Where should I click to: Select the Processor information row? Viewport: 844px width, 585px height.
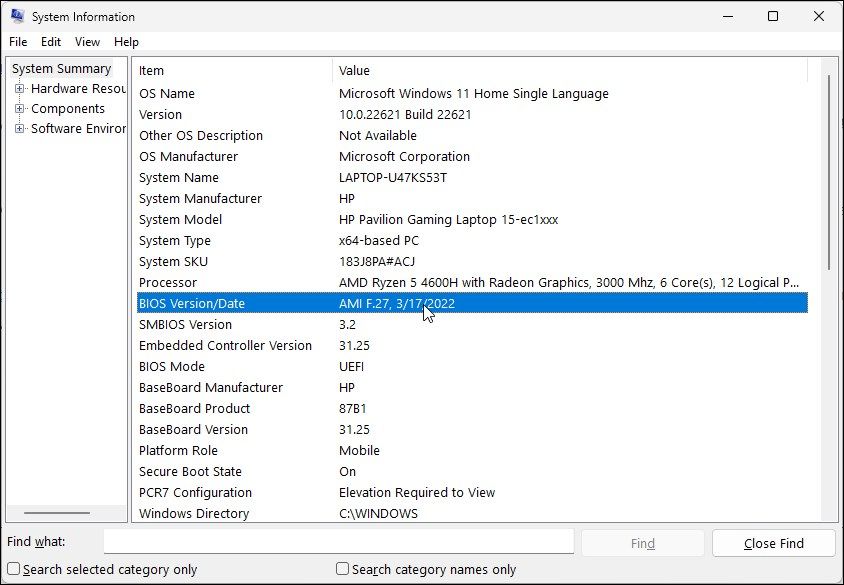[x=400, y=282]
